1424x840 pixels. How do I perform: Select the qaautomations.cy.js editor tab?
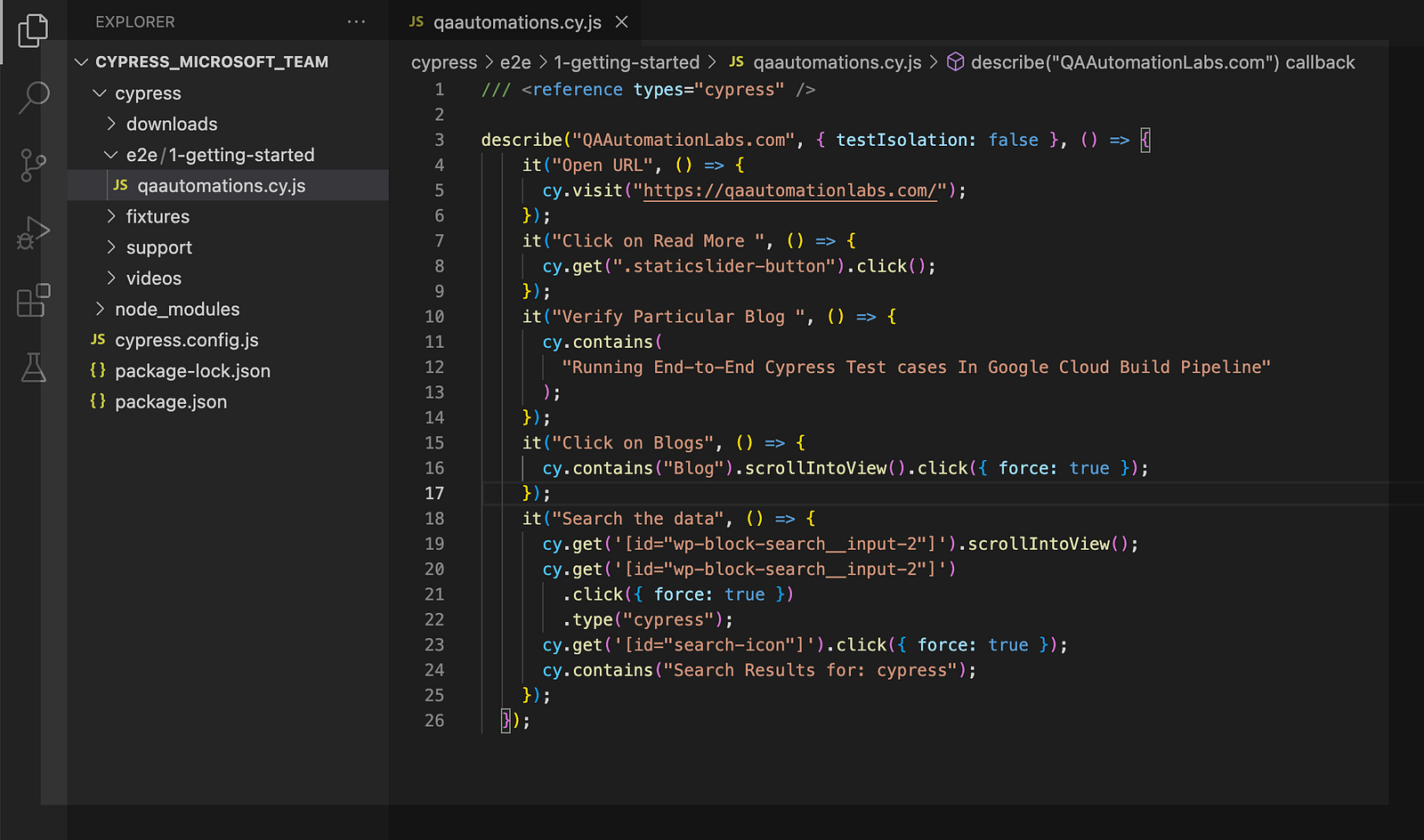pos(517,22)
